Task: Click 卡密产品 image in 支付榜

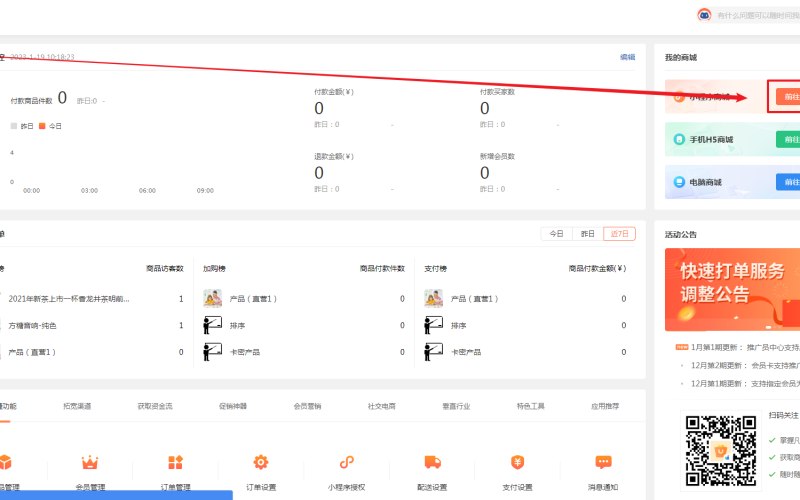Action: (433, 352)
